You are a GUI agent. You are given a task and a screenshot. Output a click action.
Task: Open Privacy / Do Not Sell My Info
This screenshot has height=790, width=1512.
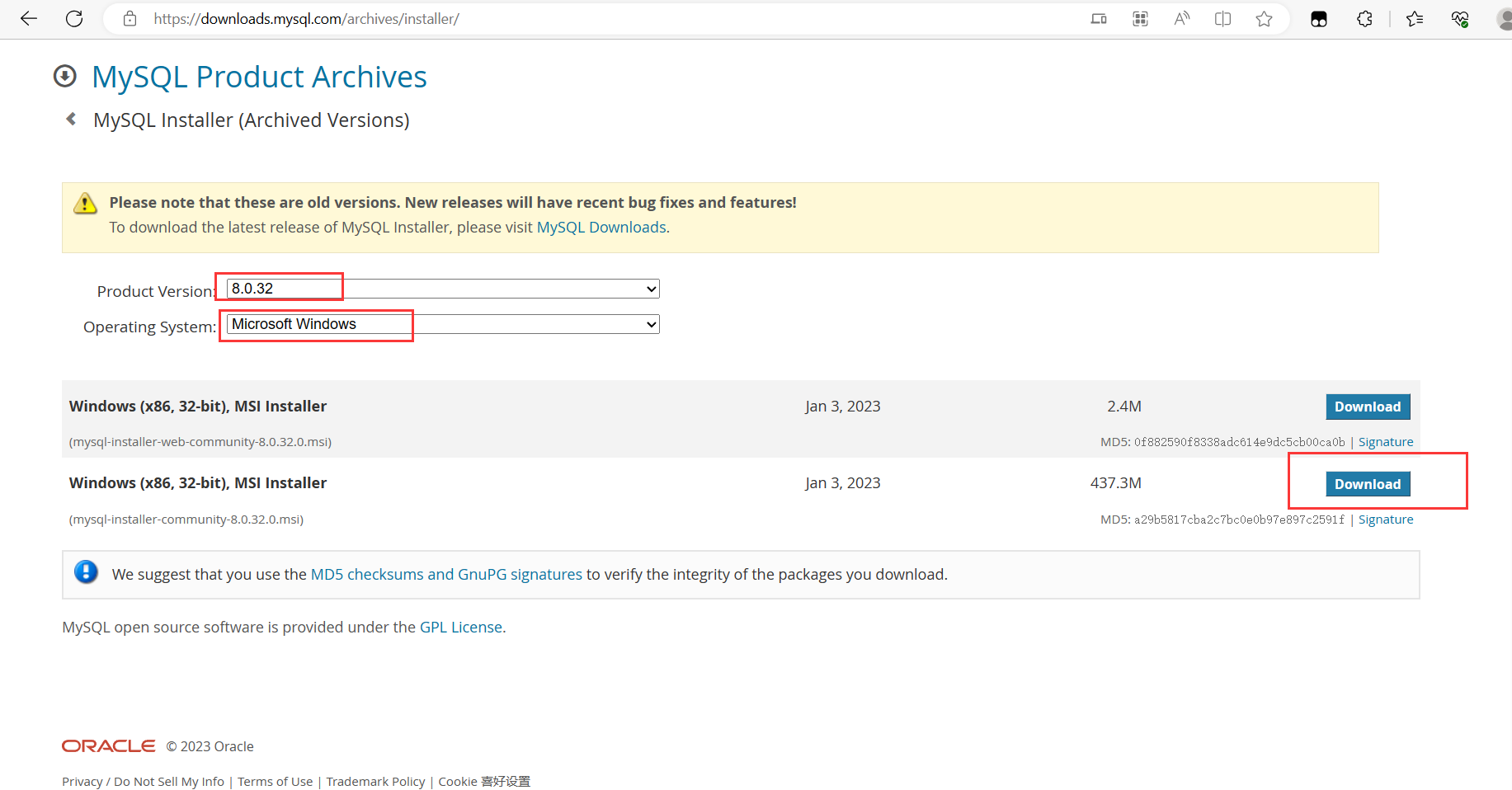(x=143, y=781)
